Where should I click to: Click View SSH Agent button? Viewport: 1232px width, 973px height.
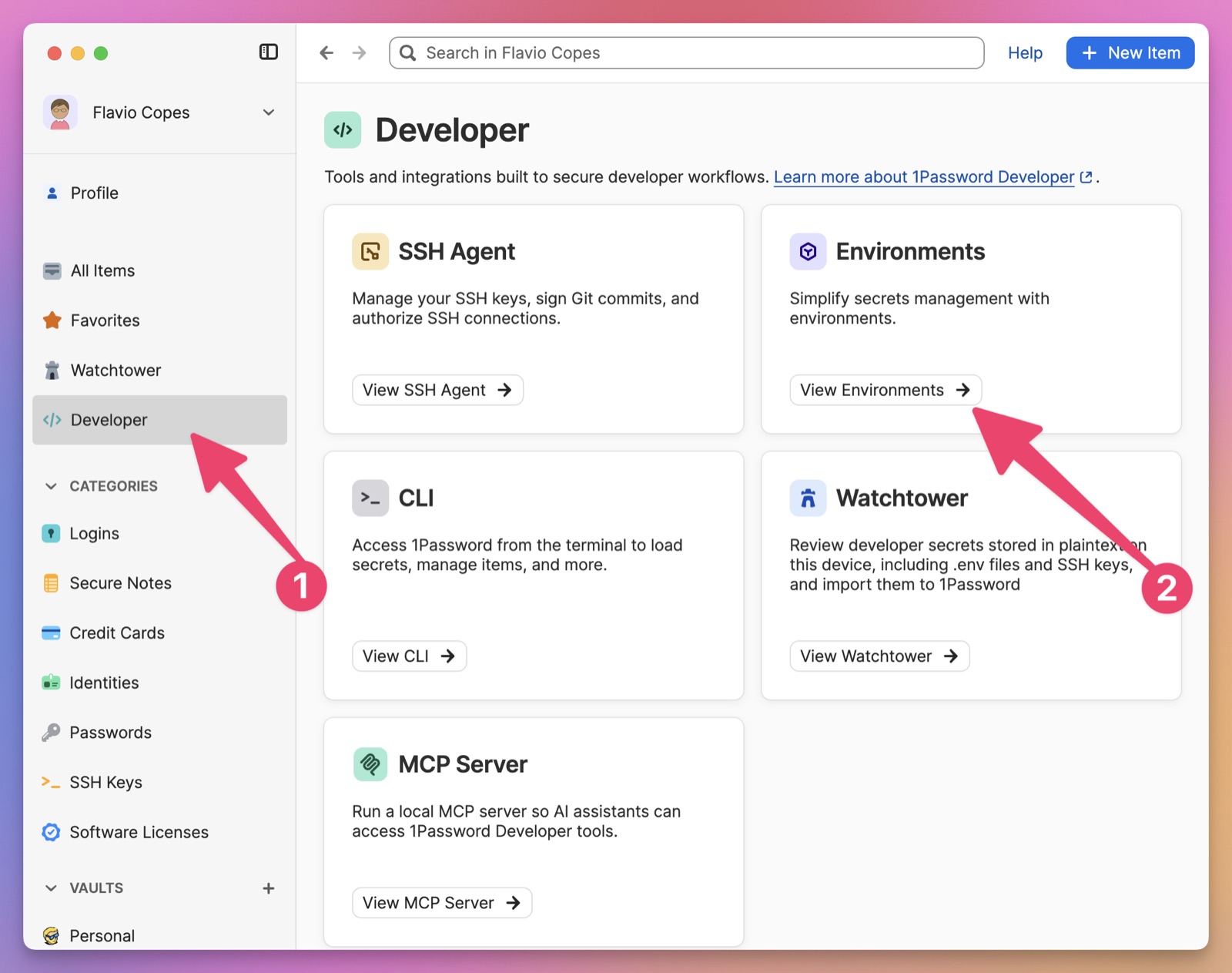tap(437, 390)
